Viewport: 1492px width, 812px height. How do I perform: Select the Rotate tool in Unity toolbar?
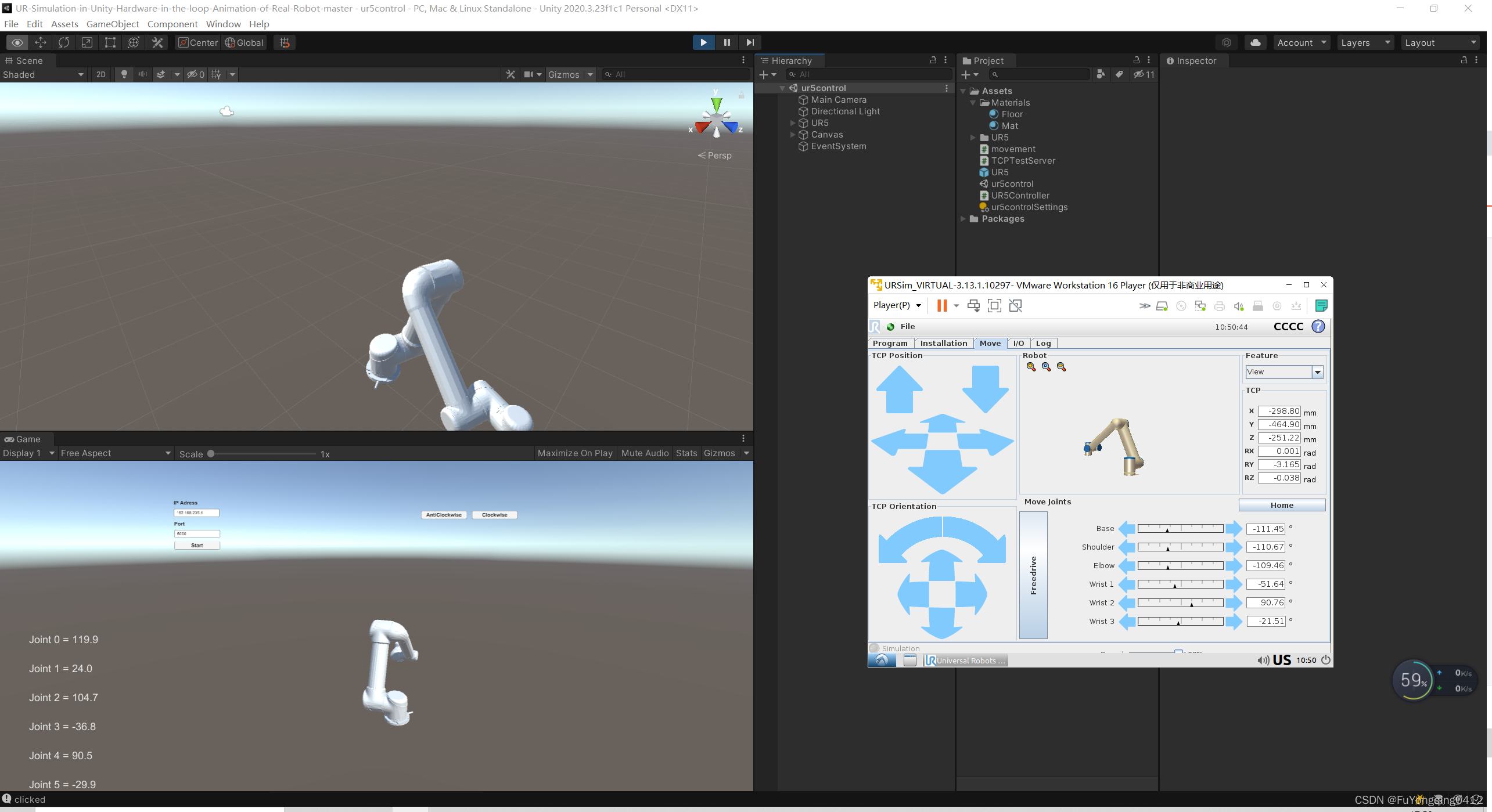63,42
